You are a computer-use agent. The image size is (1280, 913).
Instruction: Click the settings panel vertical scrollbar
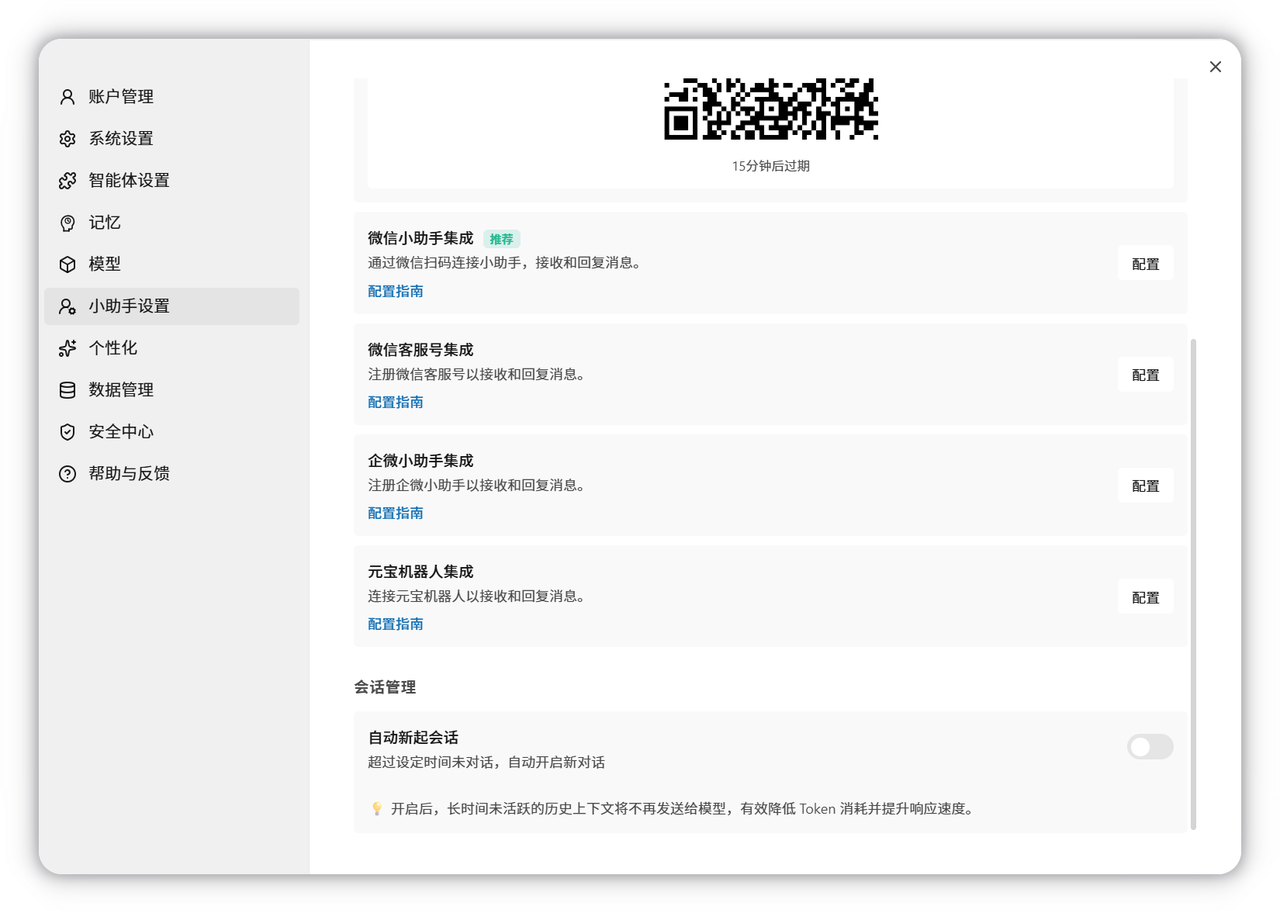1193,584
